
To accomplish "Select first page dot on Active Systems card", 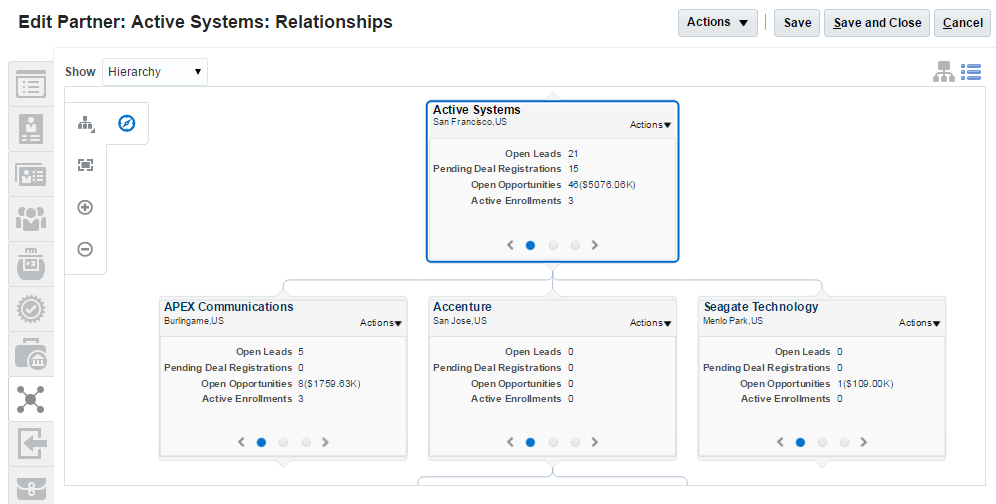I will pyautogui.click(x=530, y=245).
